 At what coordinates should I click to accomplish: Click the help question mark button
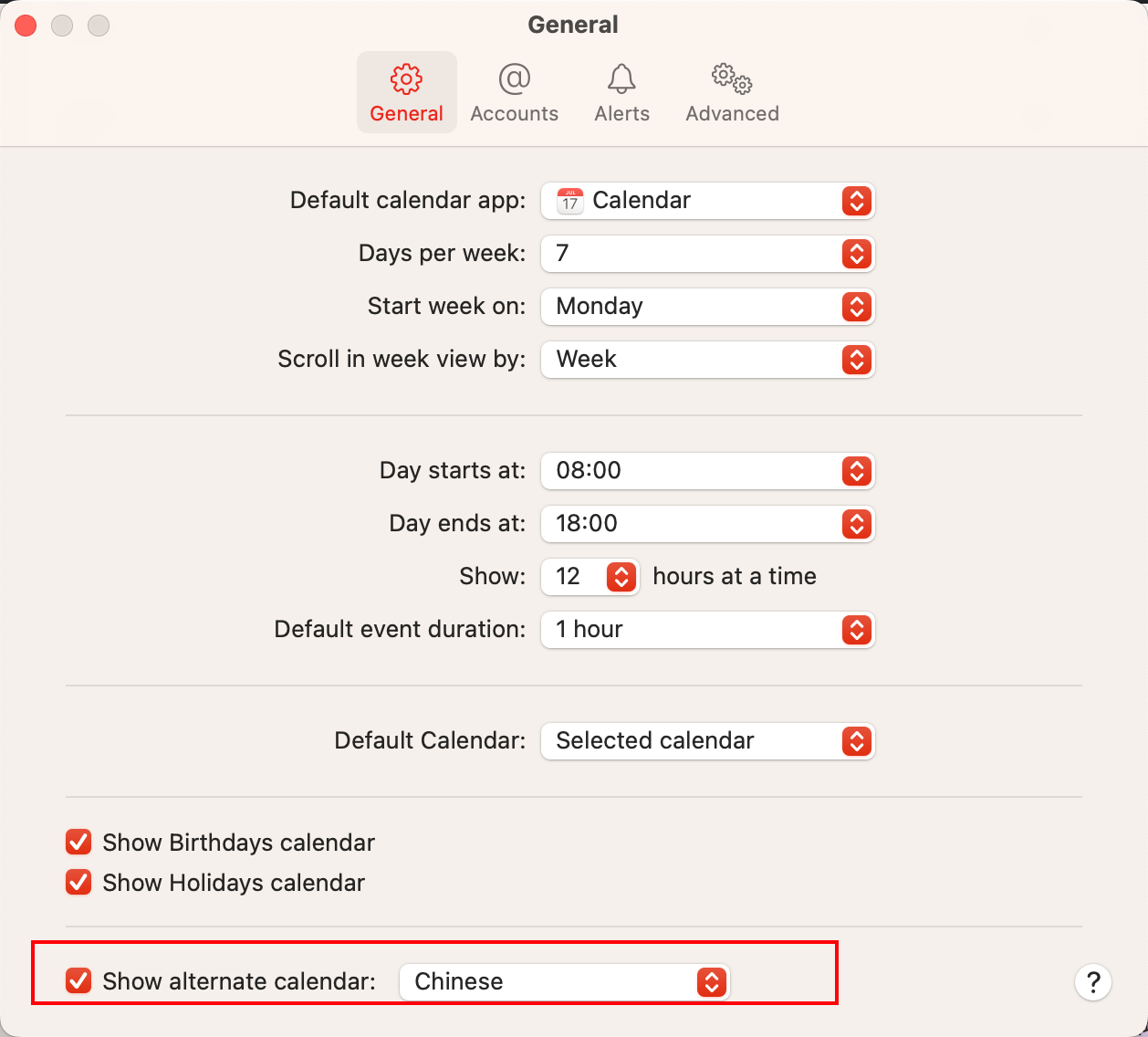pos(1092,983)
